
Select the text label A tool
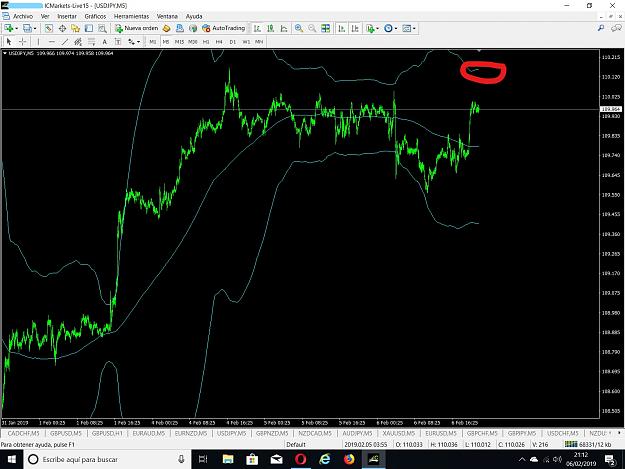click(x=104, y=41)
